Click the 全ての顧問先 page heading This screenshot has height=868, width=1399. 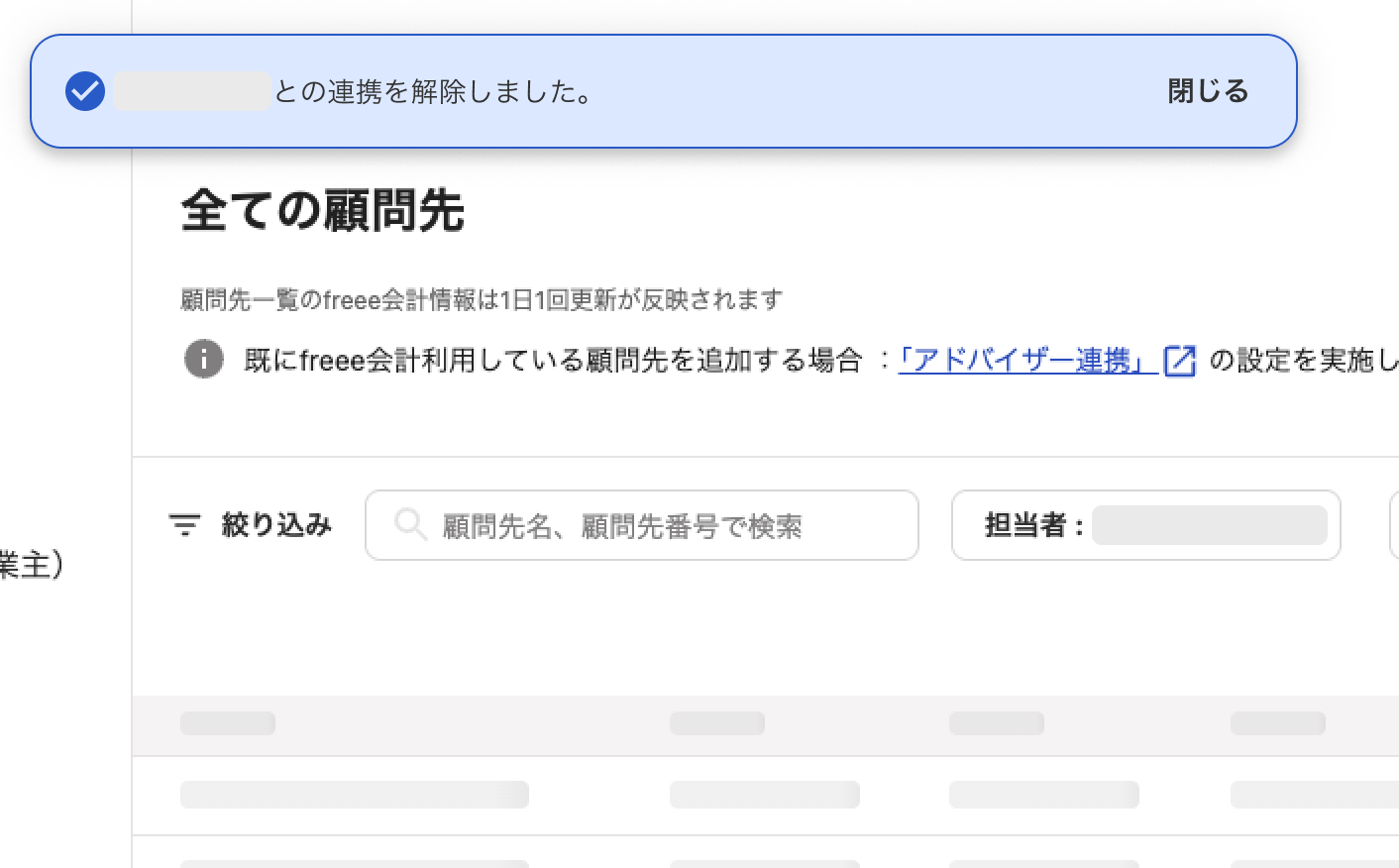click(x=323, y=211)
